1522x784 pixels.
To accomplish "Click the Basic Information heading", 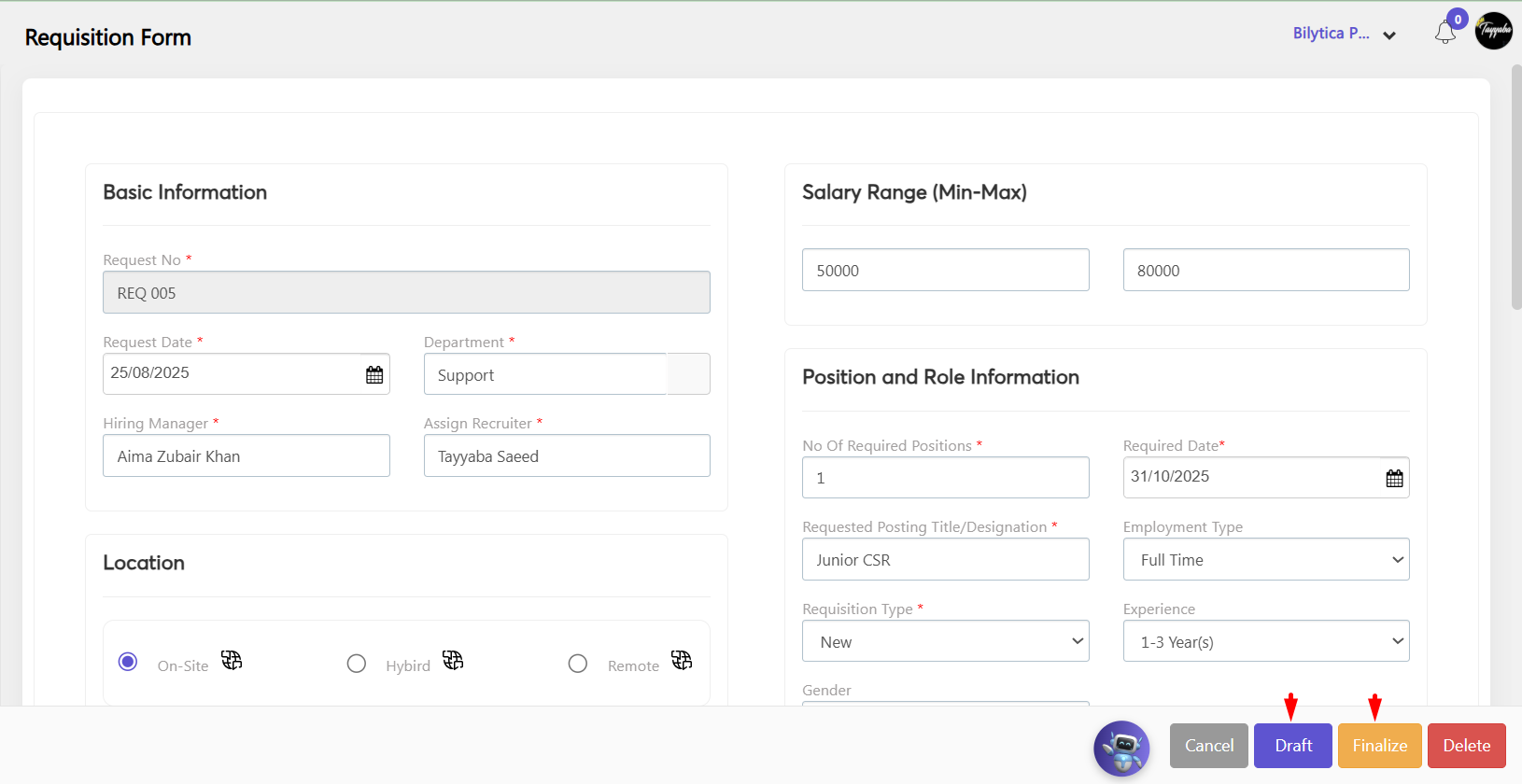I will pos(185,192).
